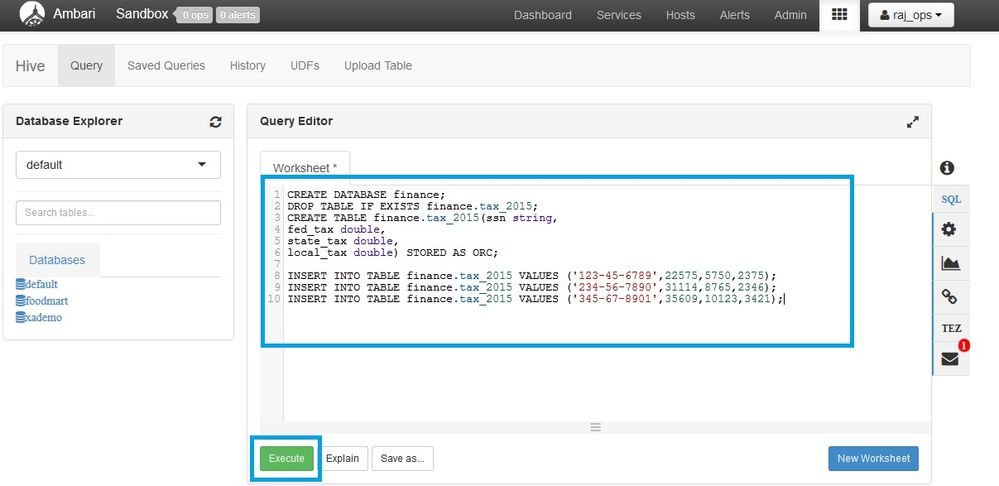Refresh the Database Explorer

(215, 122)
